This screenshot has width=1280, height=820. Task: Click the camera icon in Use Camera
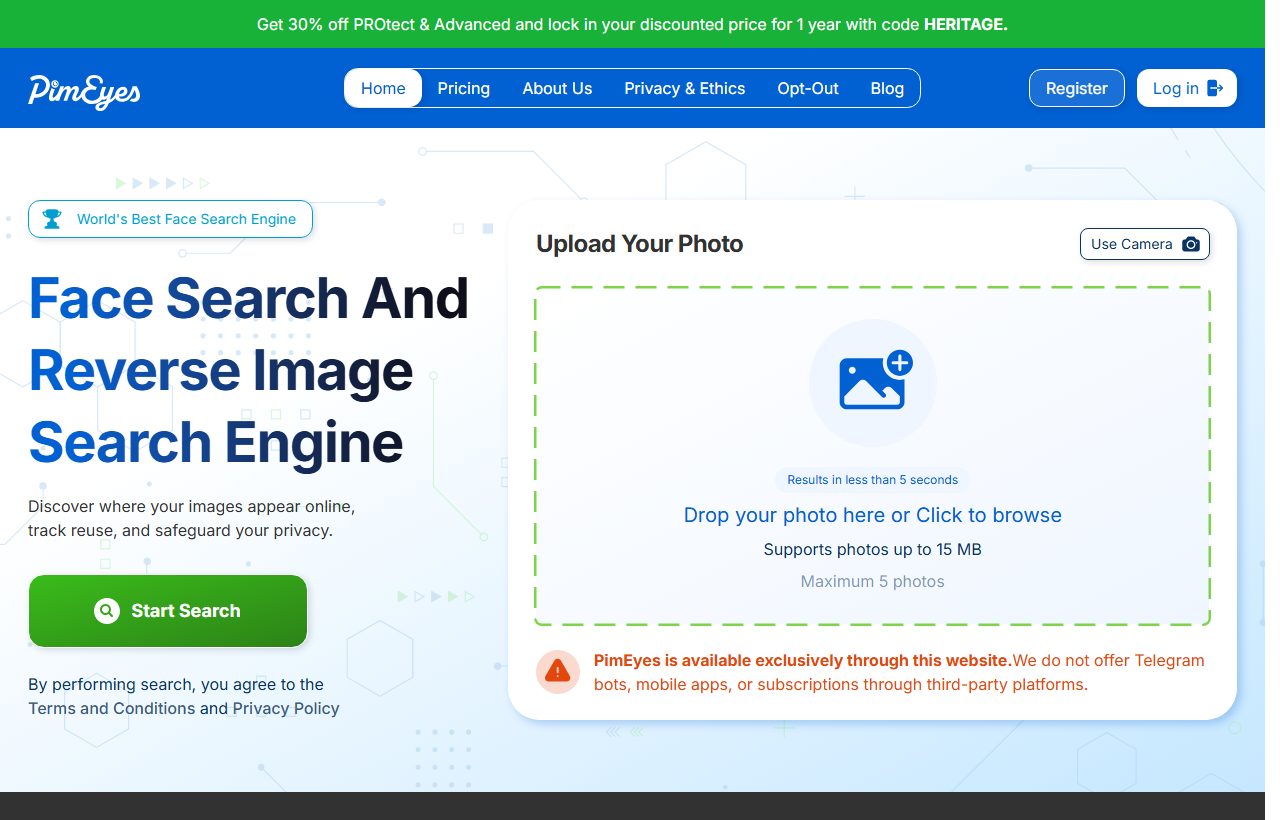click(1190, 244)
